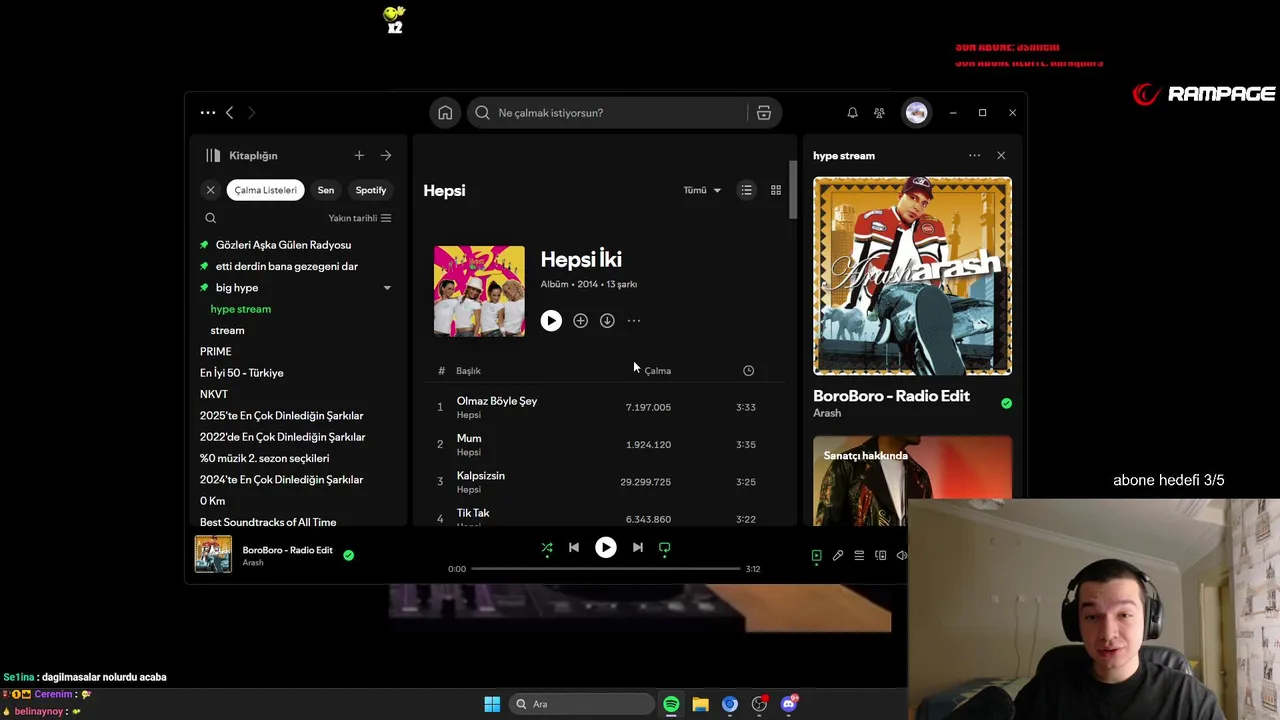Select the stream playlist
The height and width of the screenshot is (720, 1280).
227,330
